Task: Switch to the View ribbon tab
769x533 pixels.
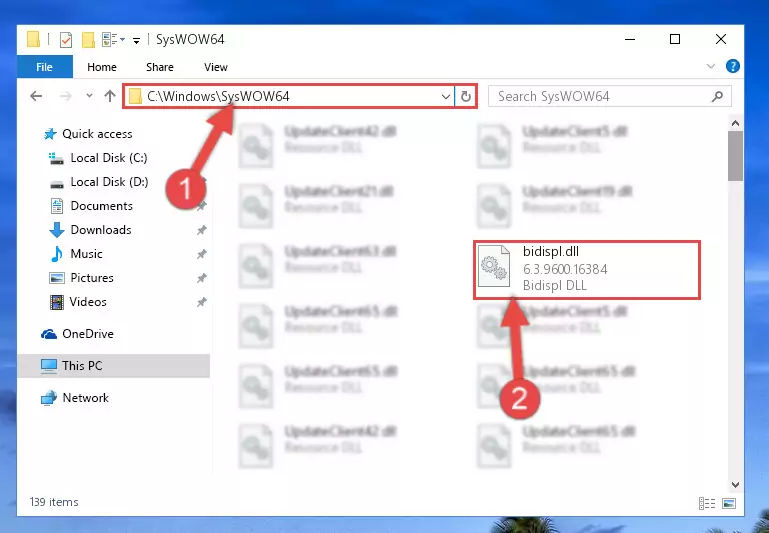Action: pos(216,67)
